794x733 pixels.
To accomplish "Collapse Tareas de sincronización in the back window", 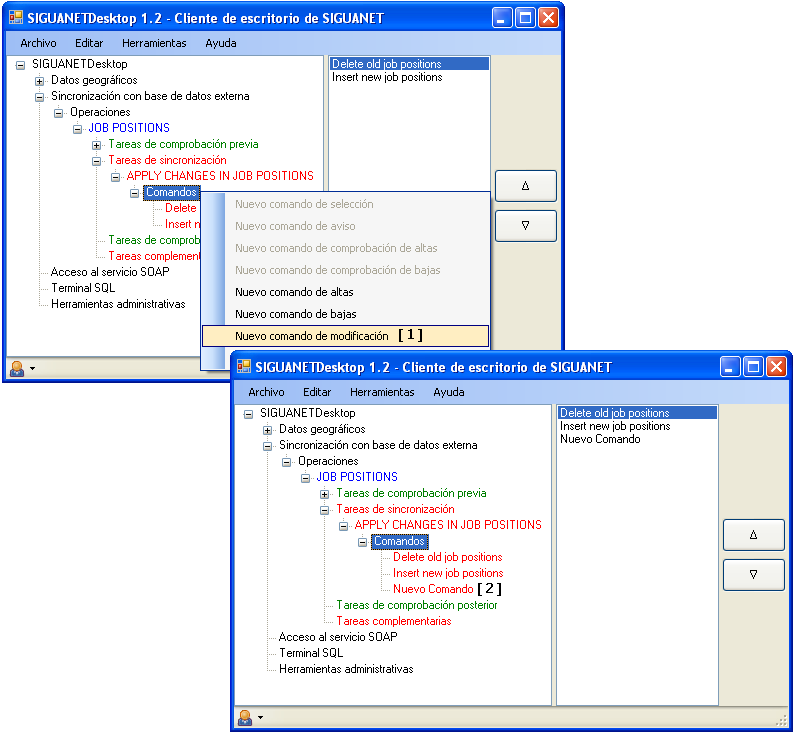I will click(x=96, y=161).
